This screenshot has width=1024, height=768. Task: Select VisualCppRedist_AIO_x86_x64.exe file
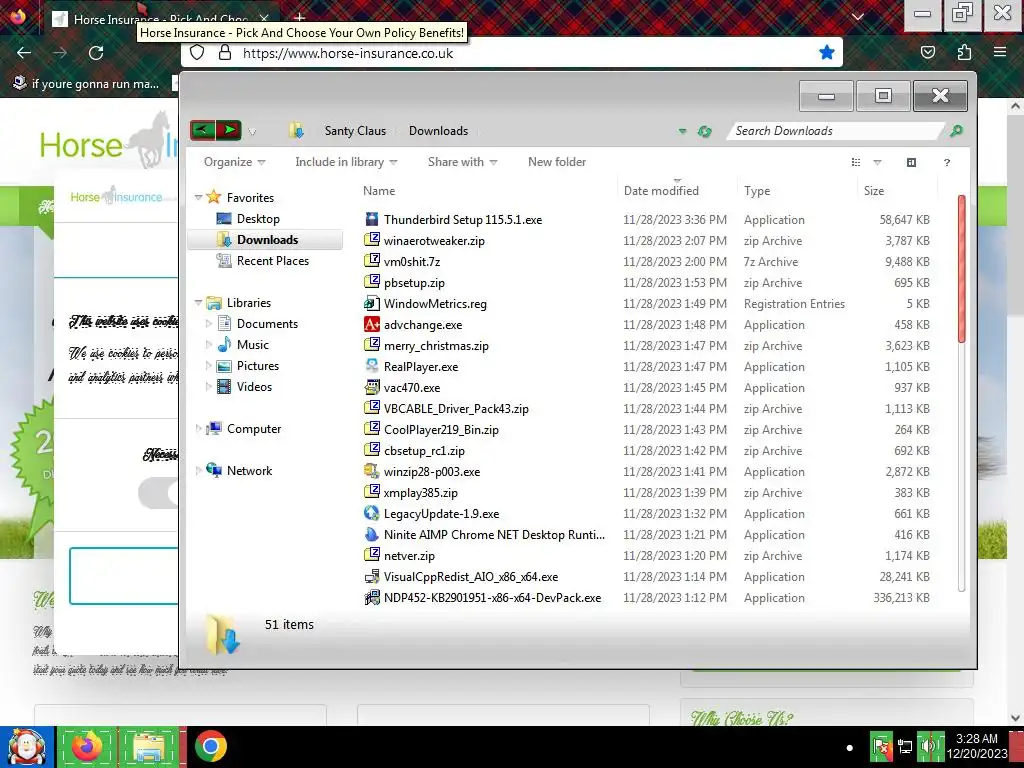point(462,577)
